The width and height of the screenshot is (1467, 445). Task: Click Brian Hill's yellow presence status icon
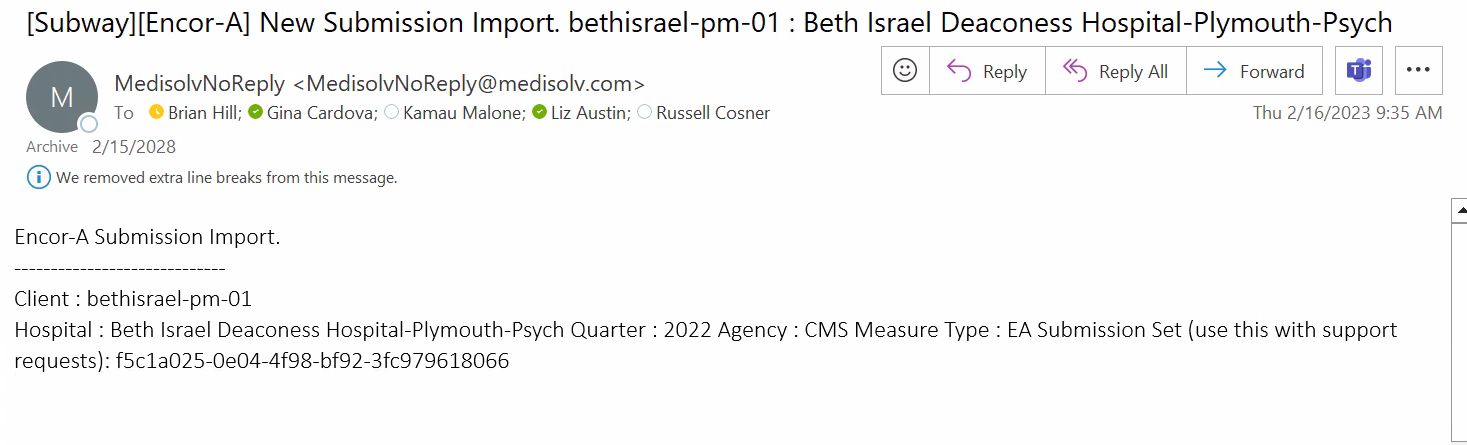click(156, 113)
